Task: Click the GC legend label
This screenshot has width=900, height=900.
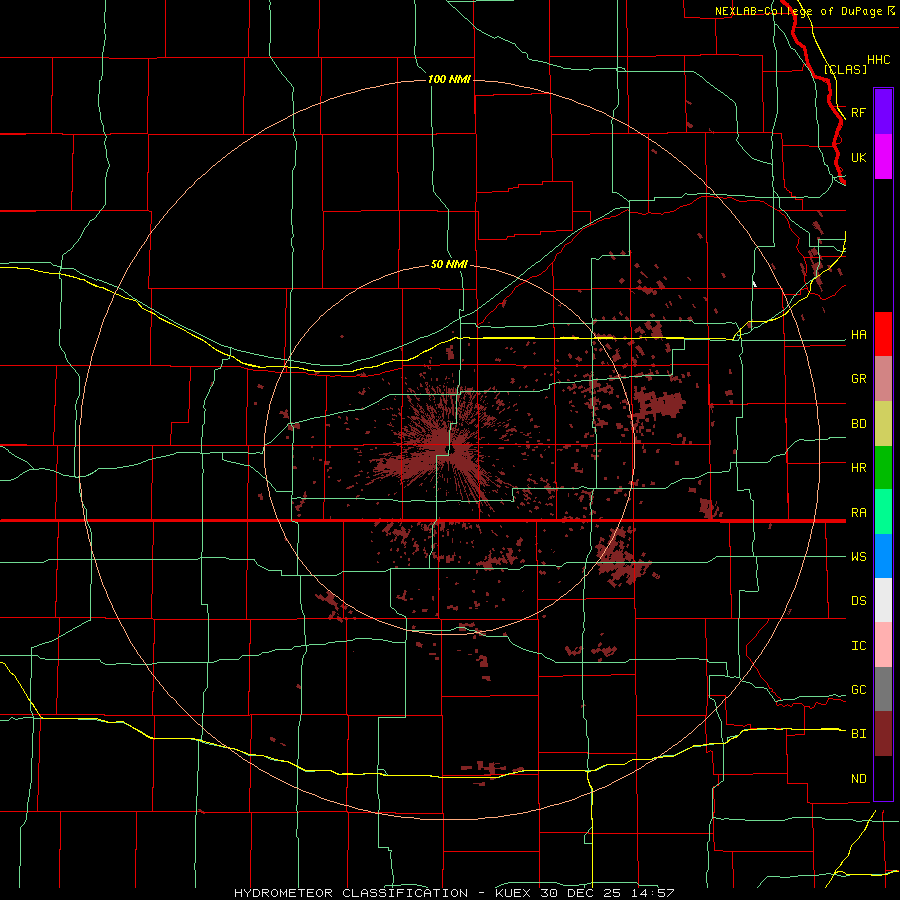Action: click(x=858, y=690)
